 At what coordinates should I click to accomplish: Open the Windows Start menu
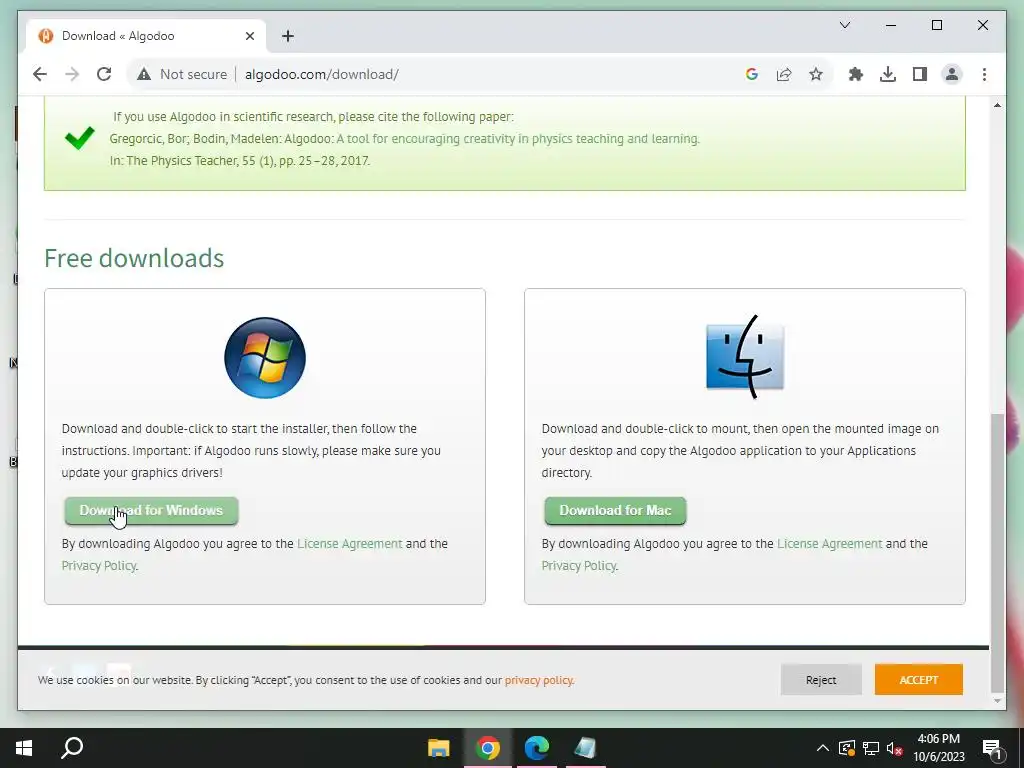(x=24, y=748)
